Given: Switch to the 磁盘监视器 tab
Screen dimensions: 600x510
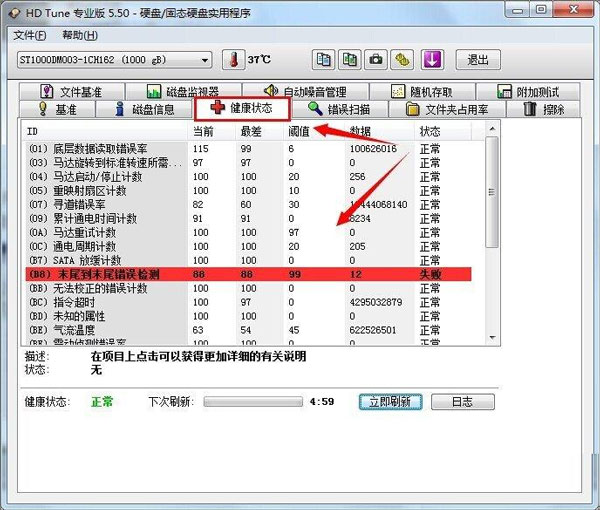Looking at the screenshot, I should tap(183, 92).
